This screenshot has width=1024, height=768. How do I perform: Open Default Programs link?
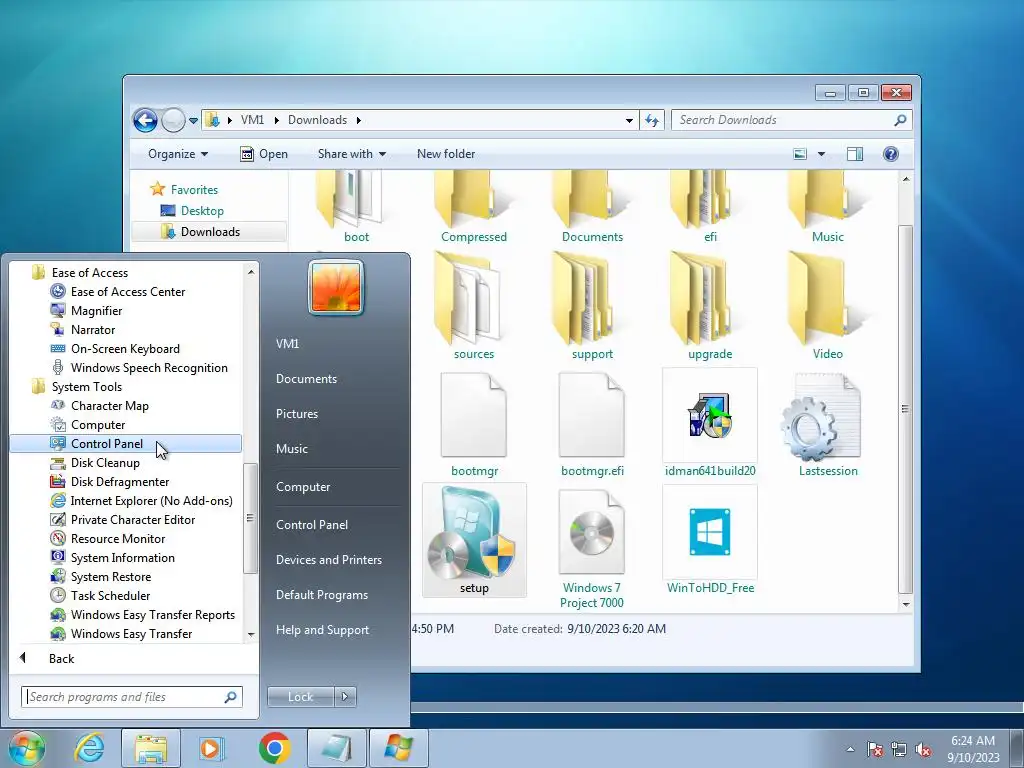click(322, 595)
